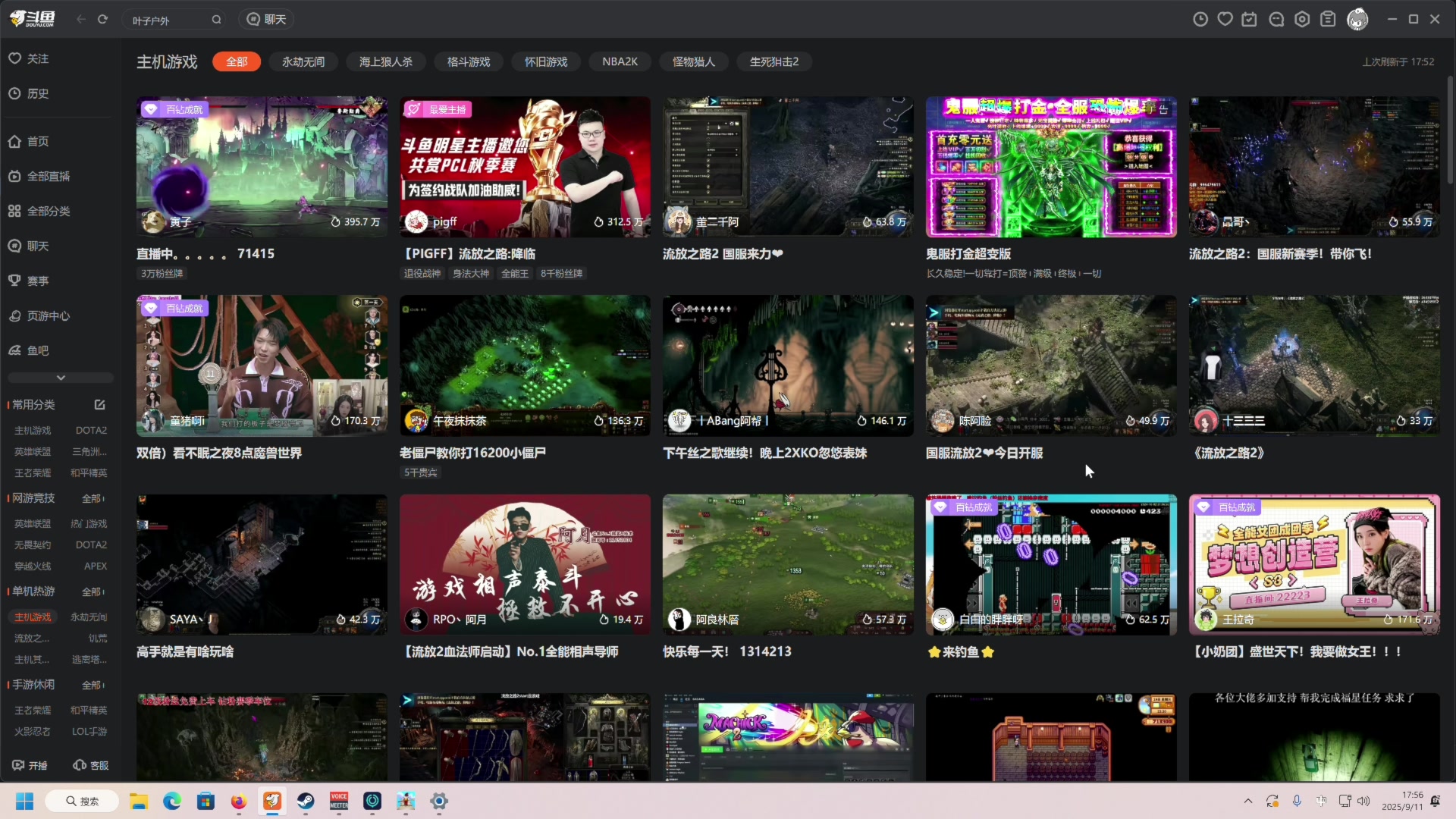Open messages bubble icon in title bar
The height and width of the screenshot is (819, 1456).
[x=1276, y=19]
